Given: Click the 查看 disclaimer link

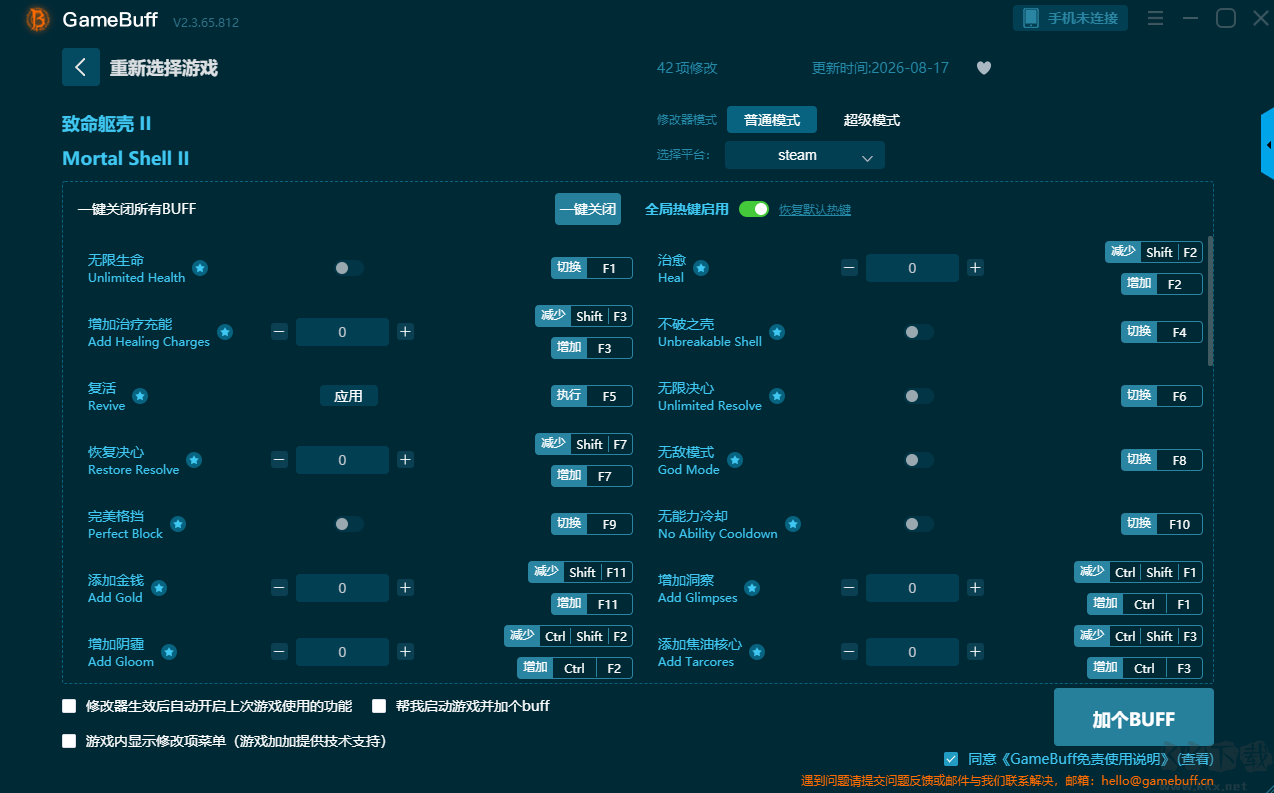Looking at the screenshot, I should 1195,759.
